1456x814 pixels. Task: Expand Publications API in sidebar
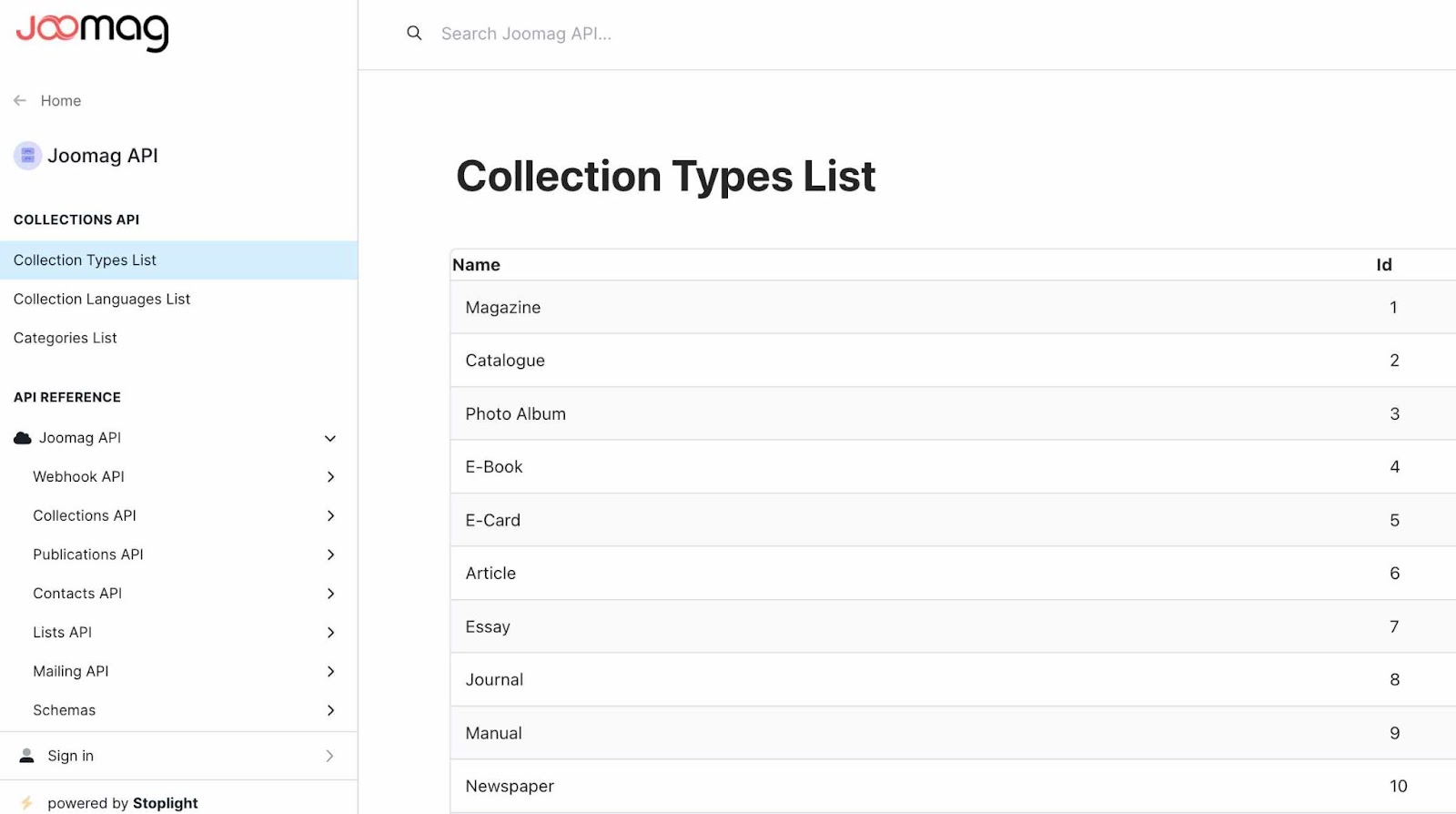coord(330,555)
